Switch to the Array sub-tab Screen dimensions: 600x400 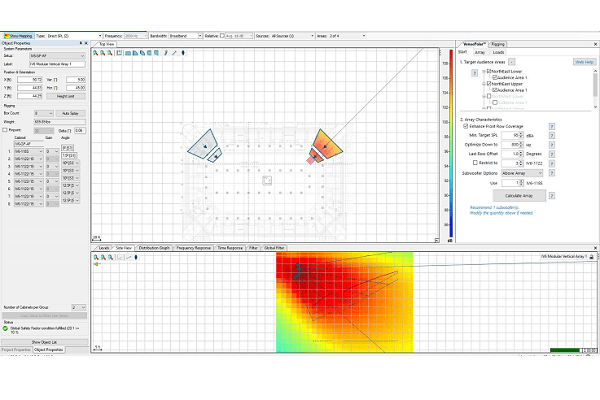[x=479, y=52]
